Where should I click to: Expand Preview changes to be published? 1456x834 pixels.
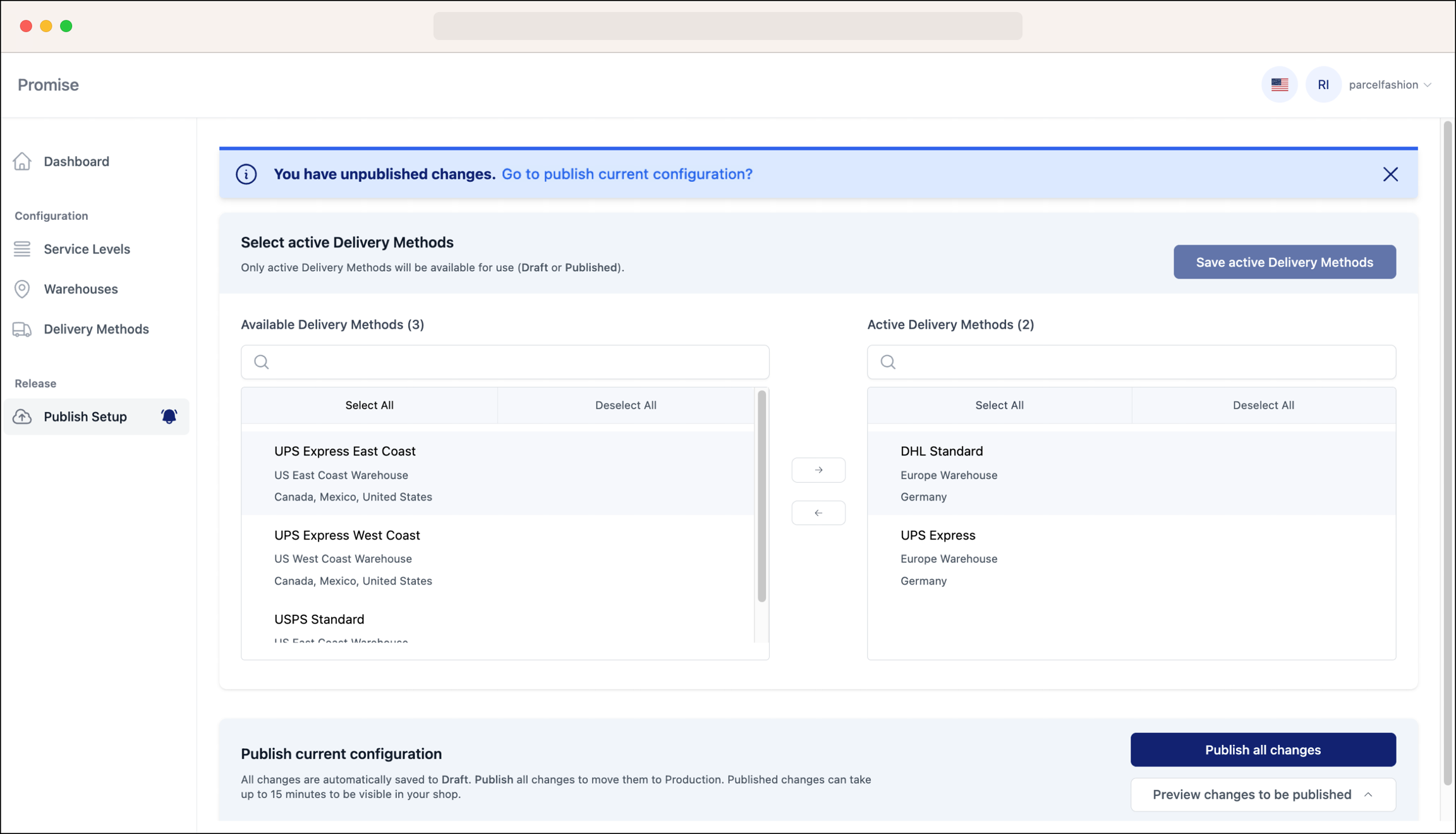pyautogui.click(x=1262, y=794)
